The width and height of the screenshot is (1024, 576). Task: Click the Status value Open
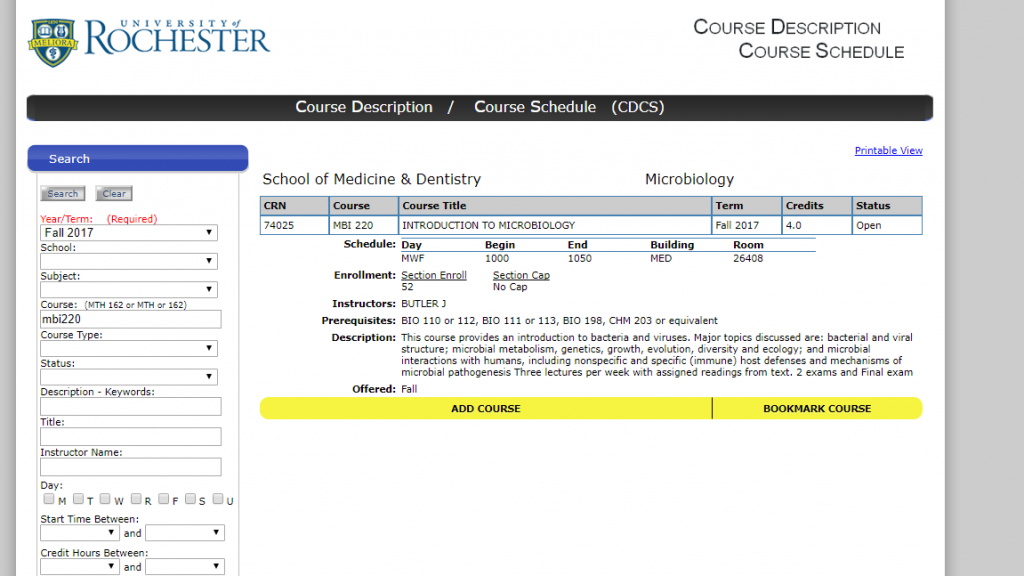[869, 225]
